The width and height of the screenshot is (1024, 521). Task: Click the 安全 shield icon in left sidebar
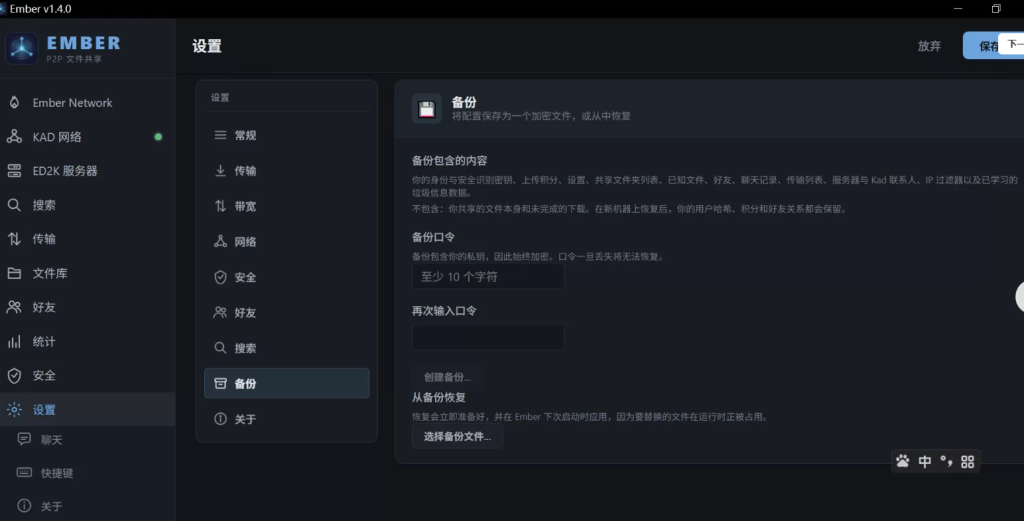click(x=14, y=375)
